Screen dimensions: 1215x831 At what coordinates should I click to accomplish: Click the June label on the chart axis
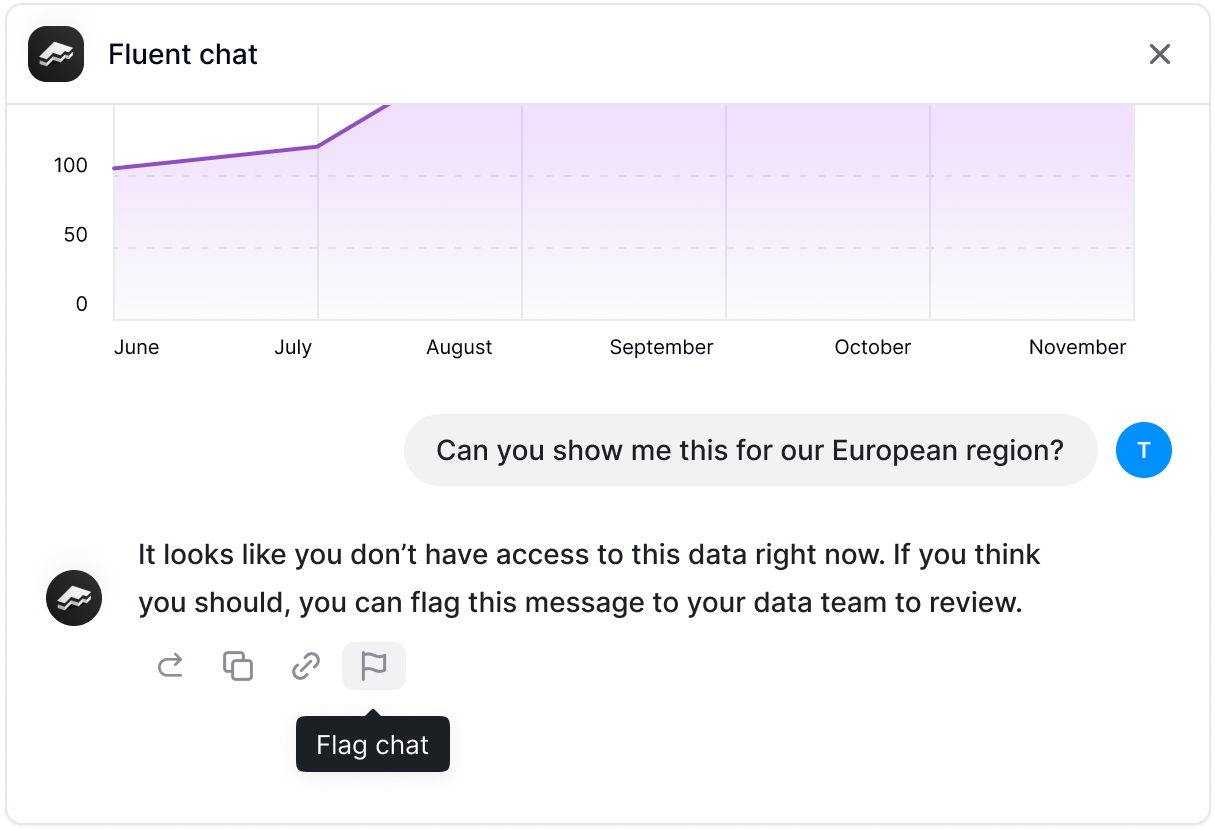coord(136,347)
